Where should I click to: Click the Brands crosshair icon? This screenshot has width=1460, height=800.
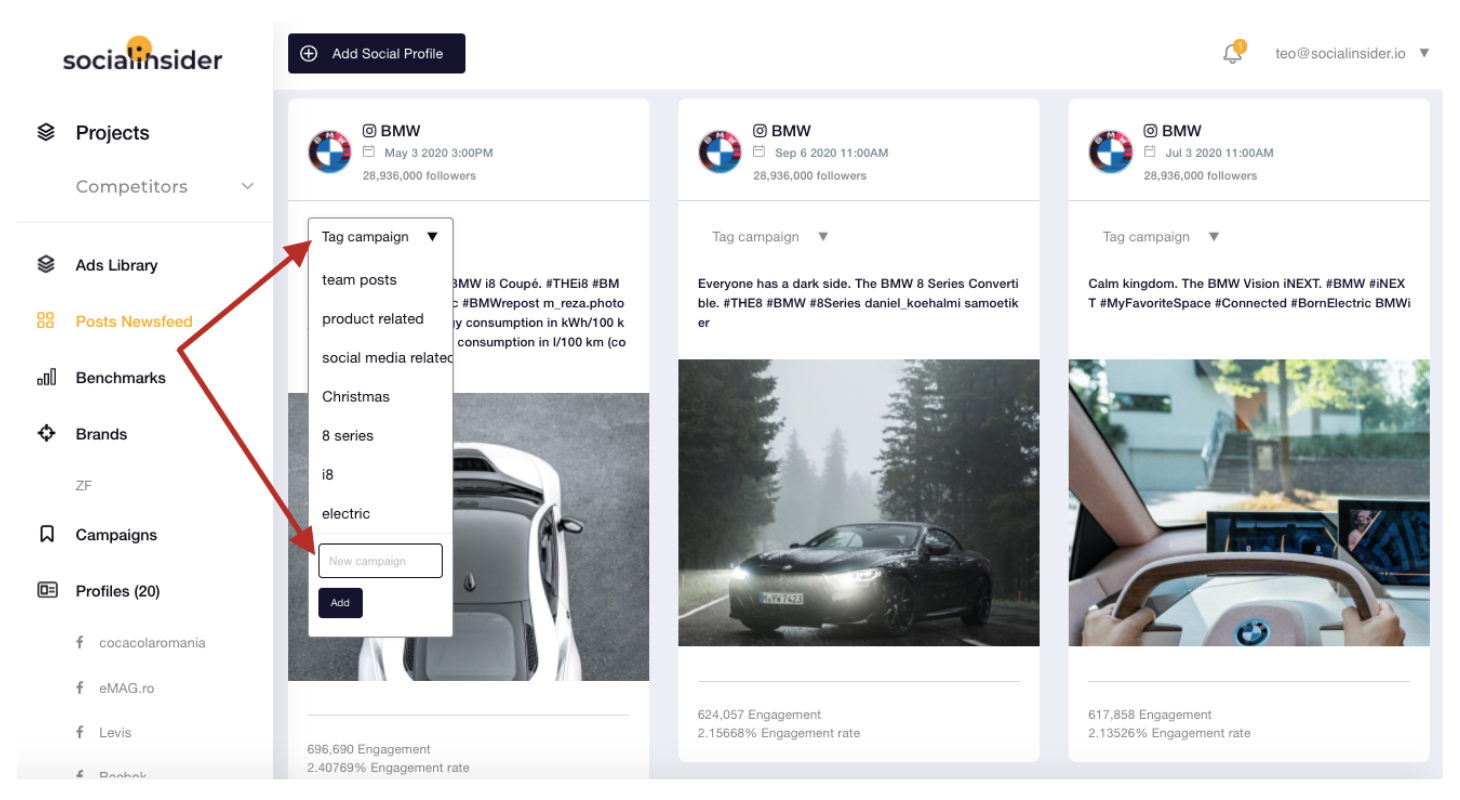tap(46, 434)
